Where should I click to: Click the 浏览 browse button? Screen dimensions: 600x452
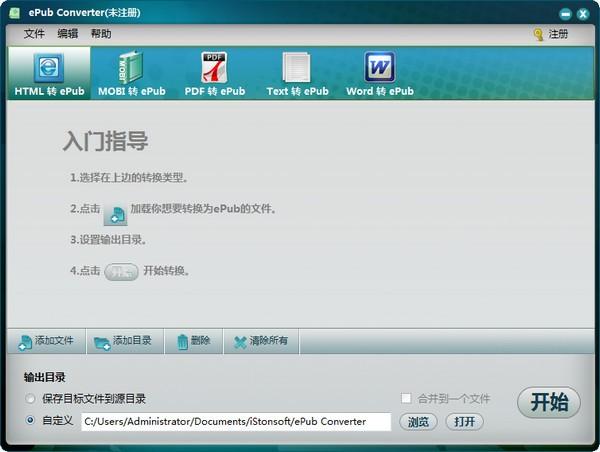point(418,422)
